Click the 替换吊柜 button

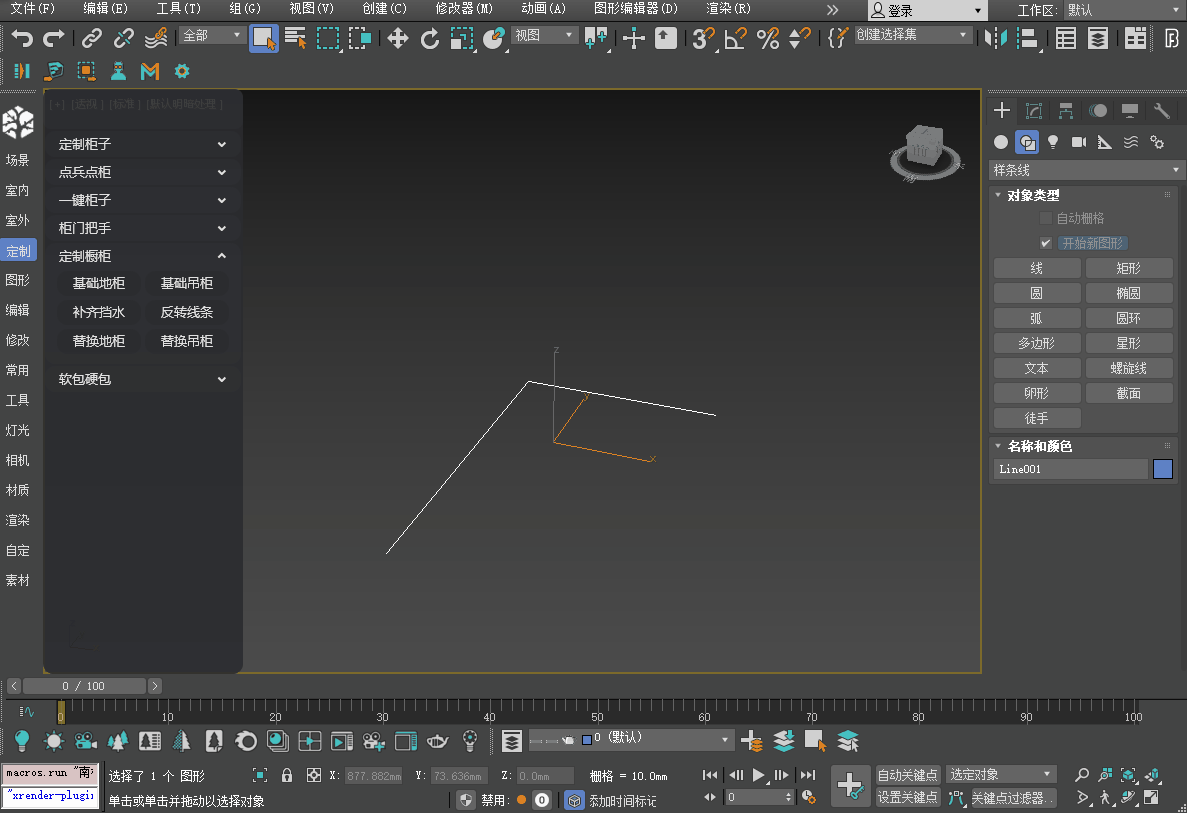(x=187, y=341)
